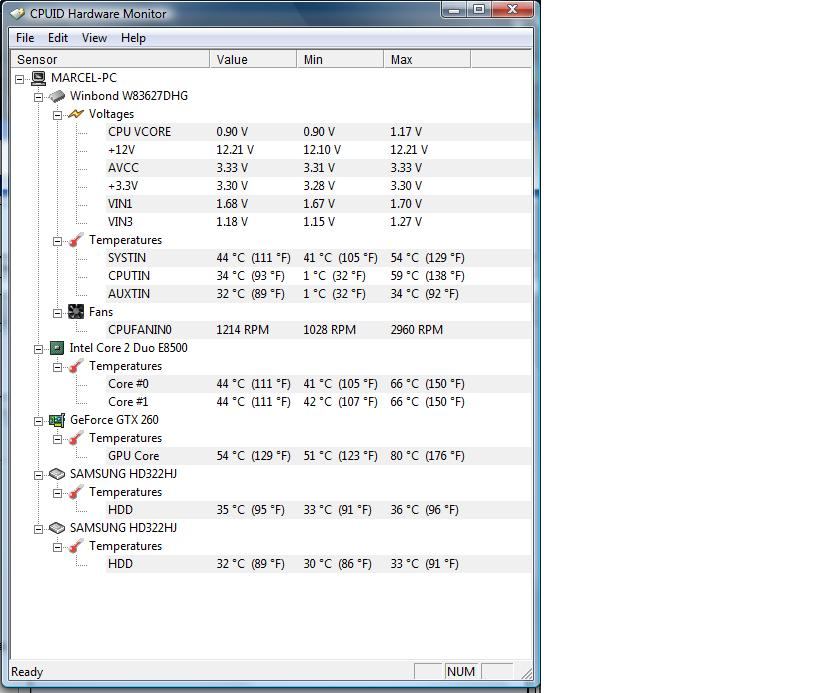840x693 pixels.
Task: Select the VIN1 voltage row
Action: [319, 204]
